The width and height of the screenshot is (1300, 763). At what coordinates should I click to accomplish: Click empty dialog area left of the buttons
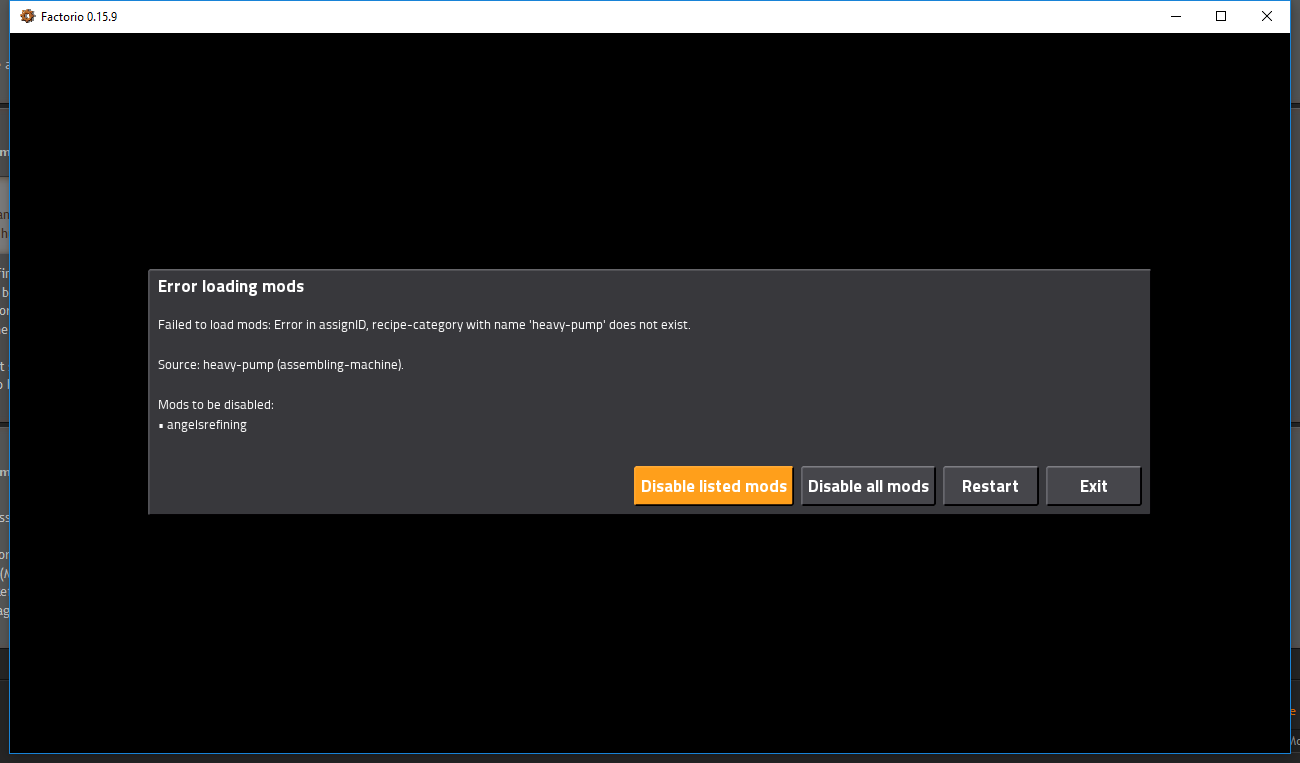(x=390, y=486)
